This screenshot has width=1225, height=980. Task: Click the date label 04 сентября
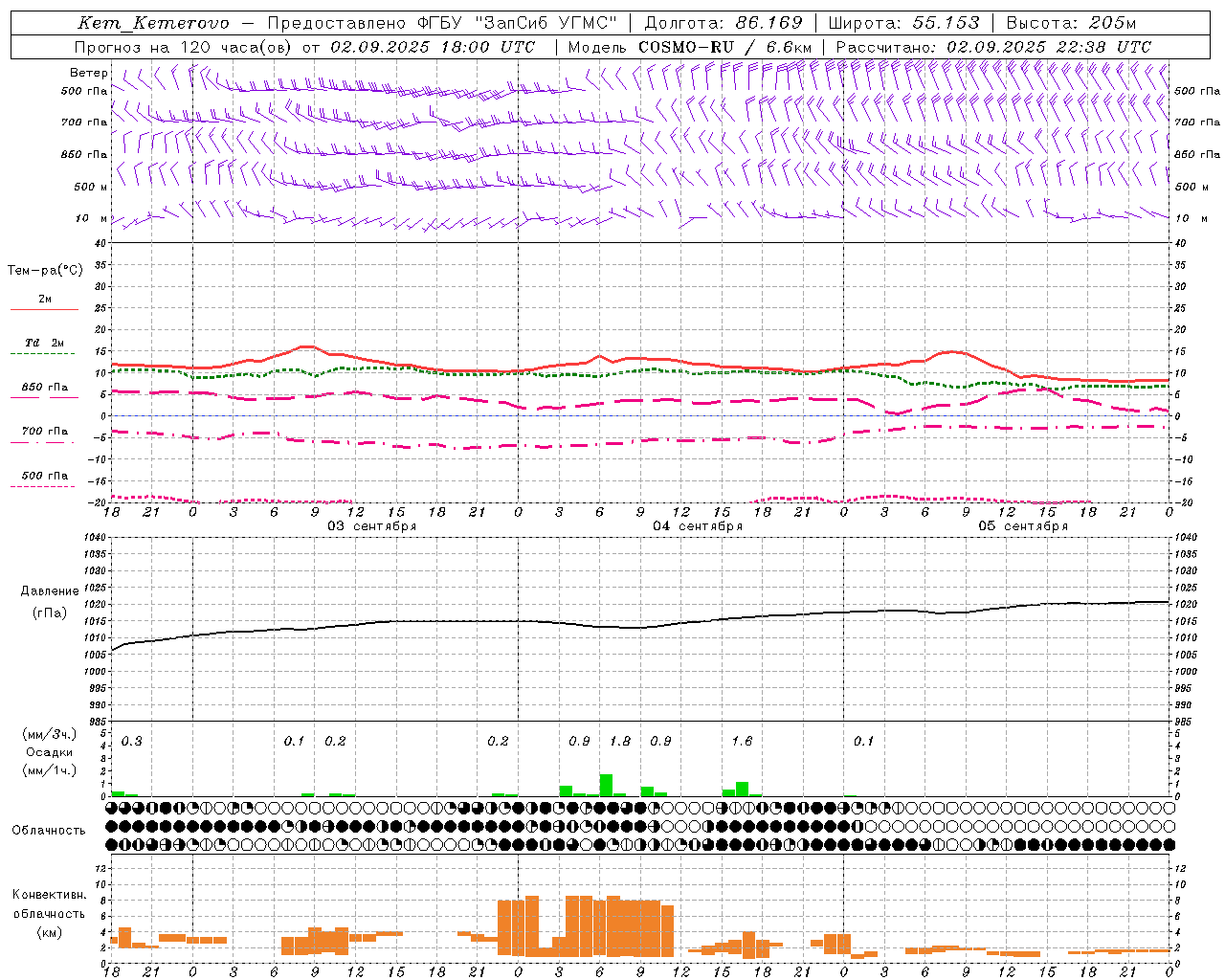point(698,526)
